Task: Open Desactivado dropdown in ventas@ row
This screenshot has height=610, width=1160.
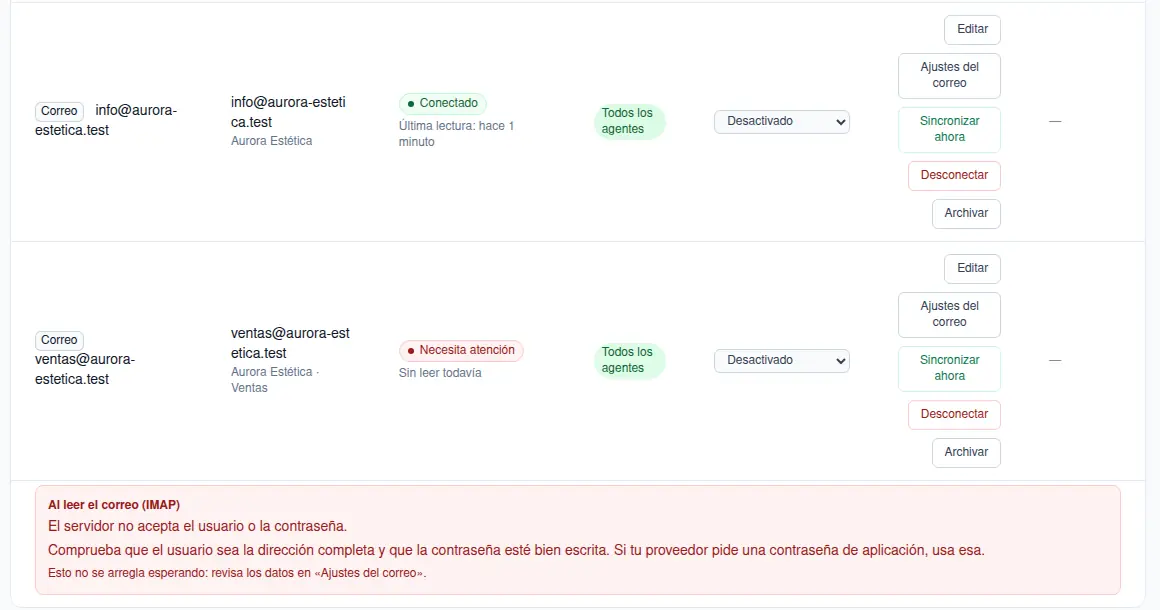Action: pos(781,360)
